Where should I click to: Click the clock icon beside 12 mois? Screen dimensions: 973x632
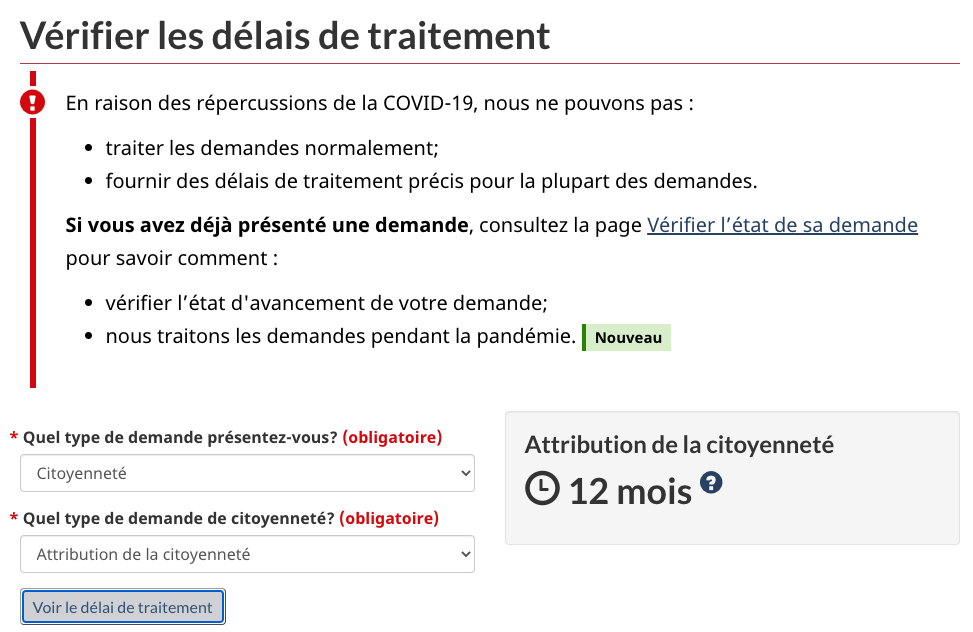pyautogui.click(x=542, y=489)
